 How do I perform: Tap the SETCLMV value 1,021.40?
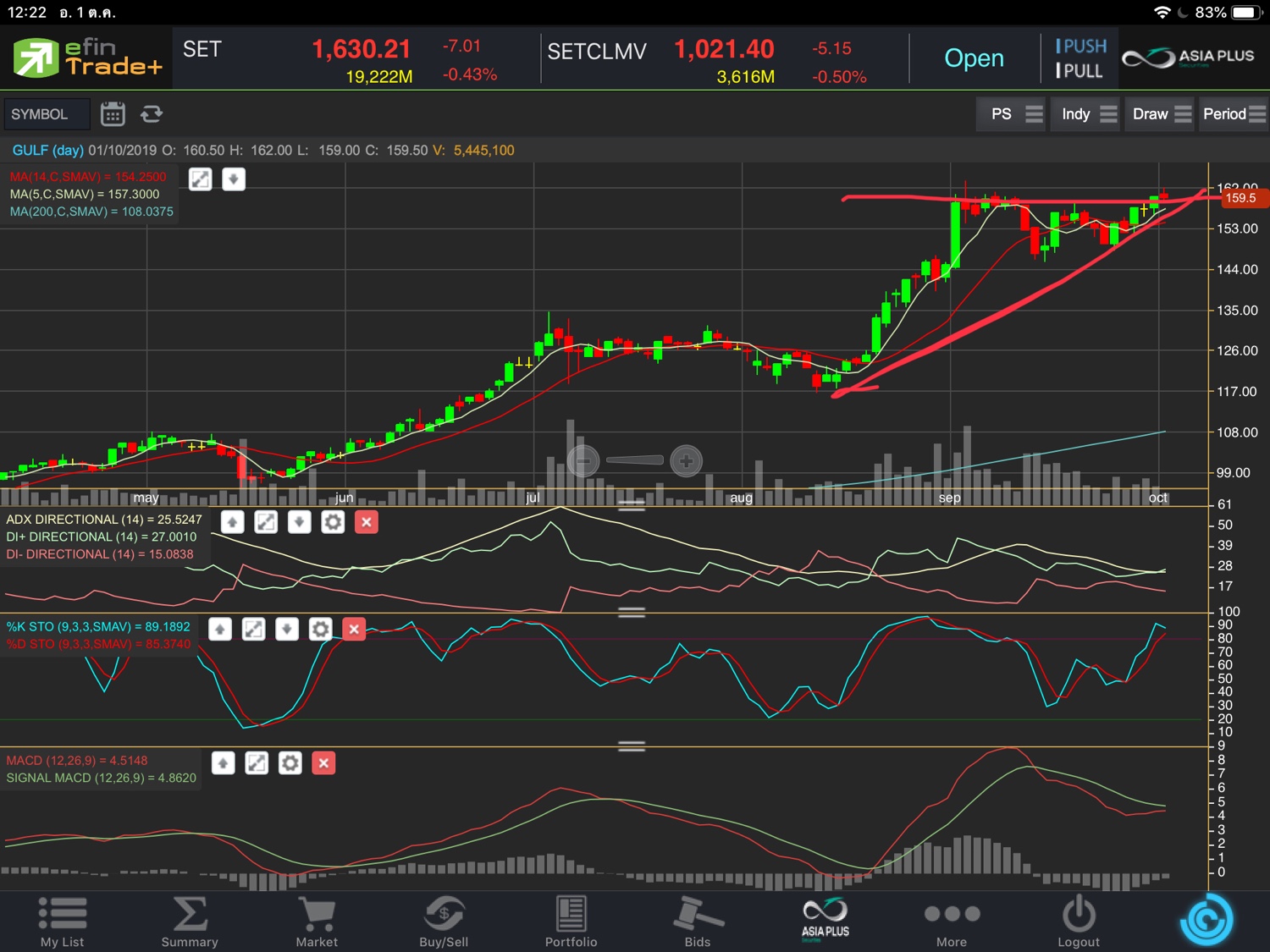724,49
